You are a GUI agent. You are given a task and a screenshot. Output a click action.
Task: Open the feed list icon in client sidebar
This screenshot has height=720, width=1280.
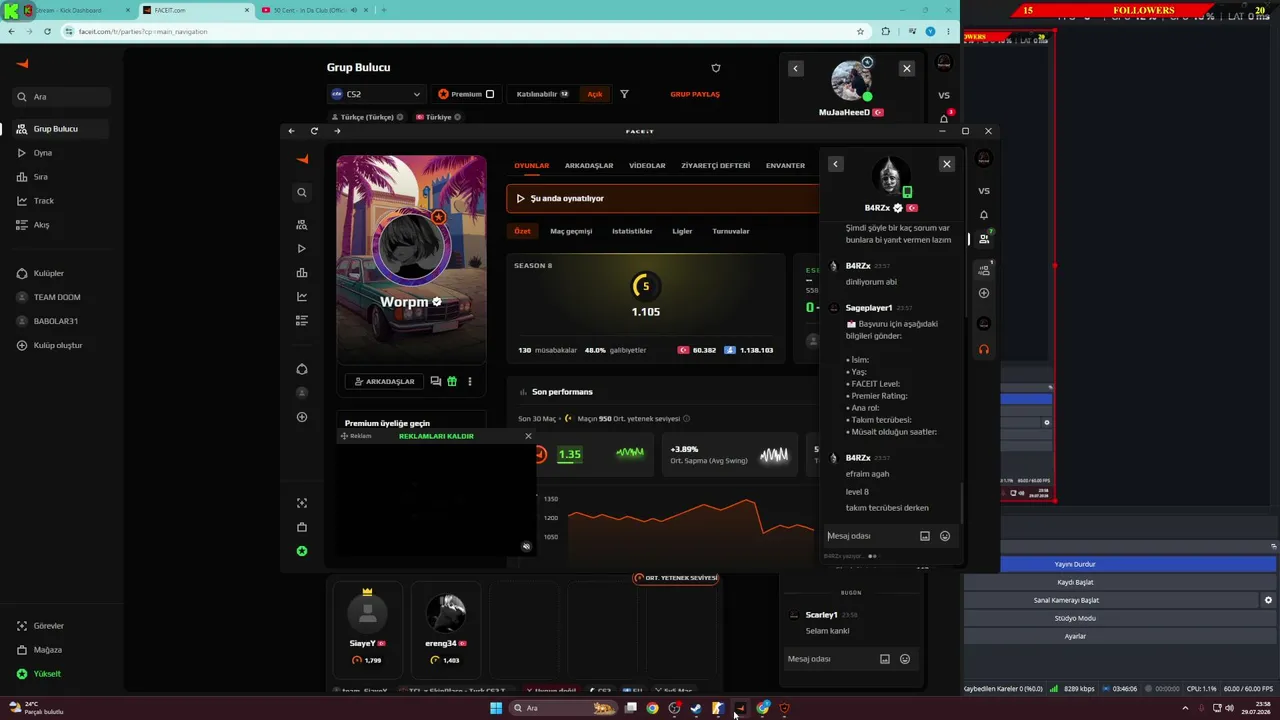[x=302, y=321]
